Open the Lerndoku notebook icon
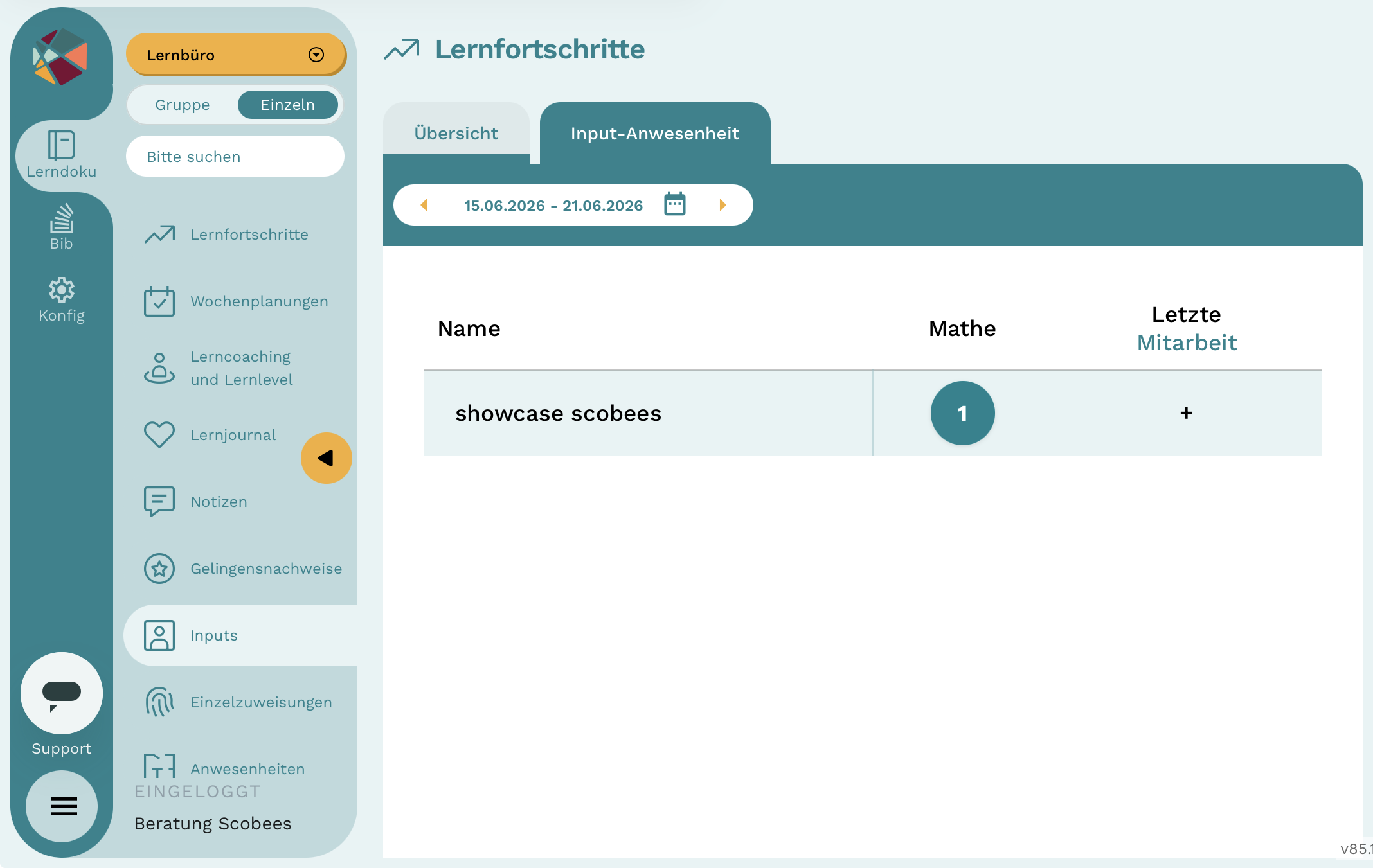 coord(62,145)
